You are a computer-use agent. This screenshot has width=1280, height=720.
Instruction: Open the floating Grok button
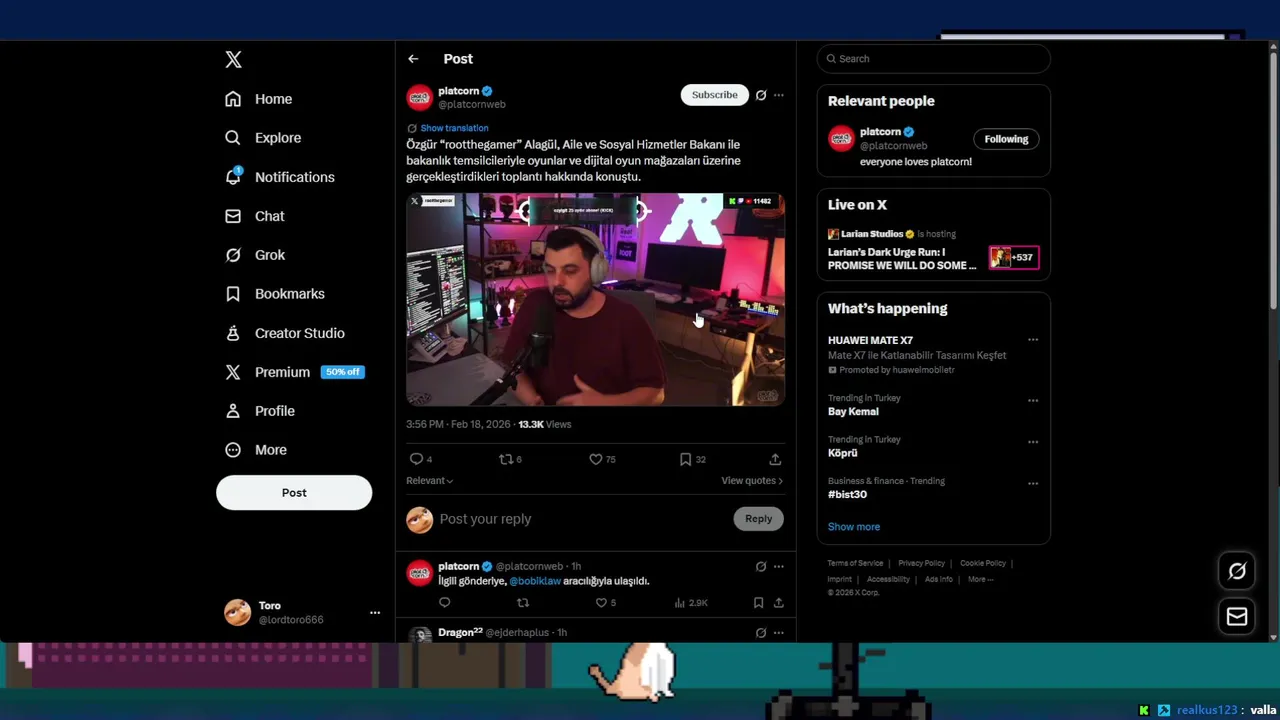(x=1237, y=571)
